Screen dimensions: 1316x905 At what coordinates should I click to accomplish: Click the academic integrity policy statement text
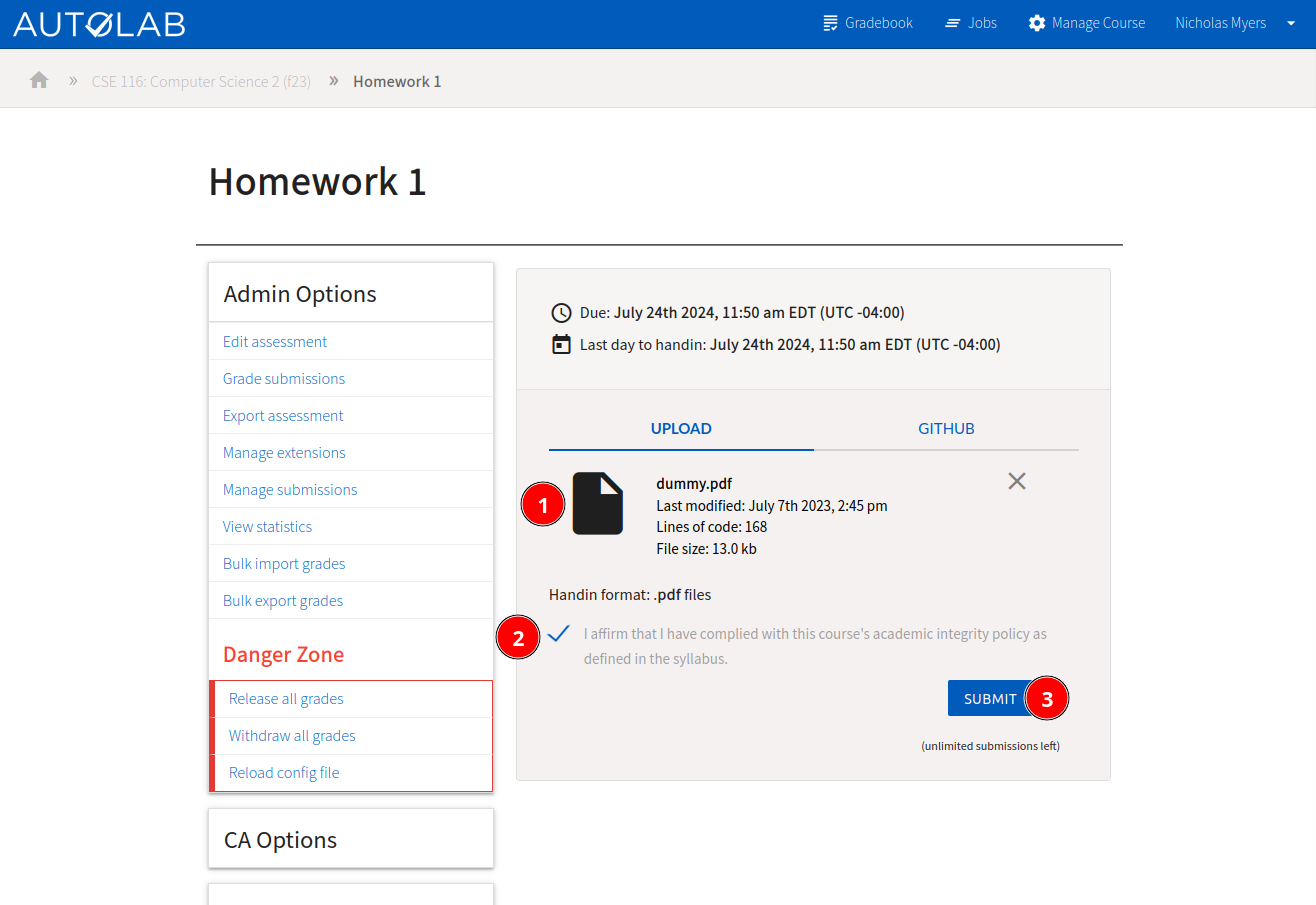815,646
